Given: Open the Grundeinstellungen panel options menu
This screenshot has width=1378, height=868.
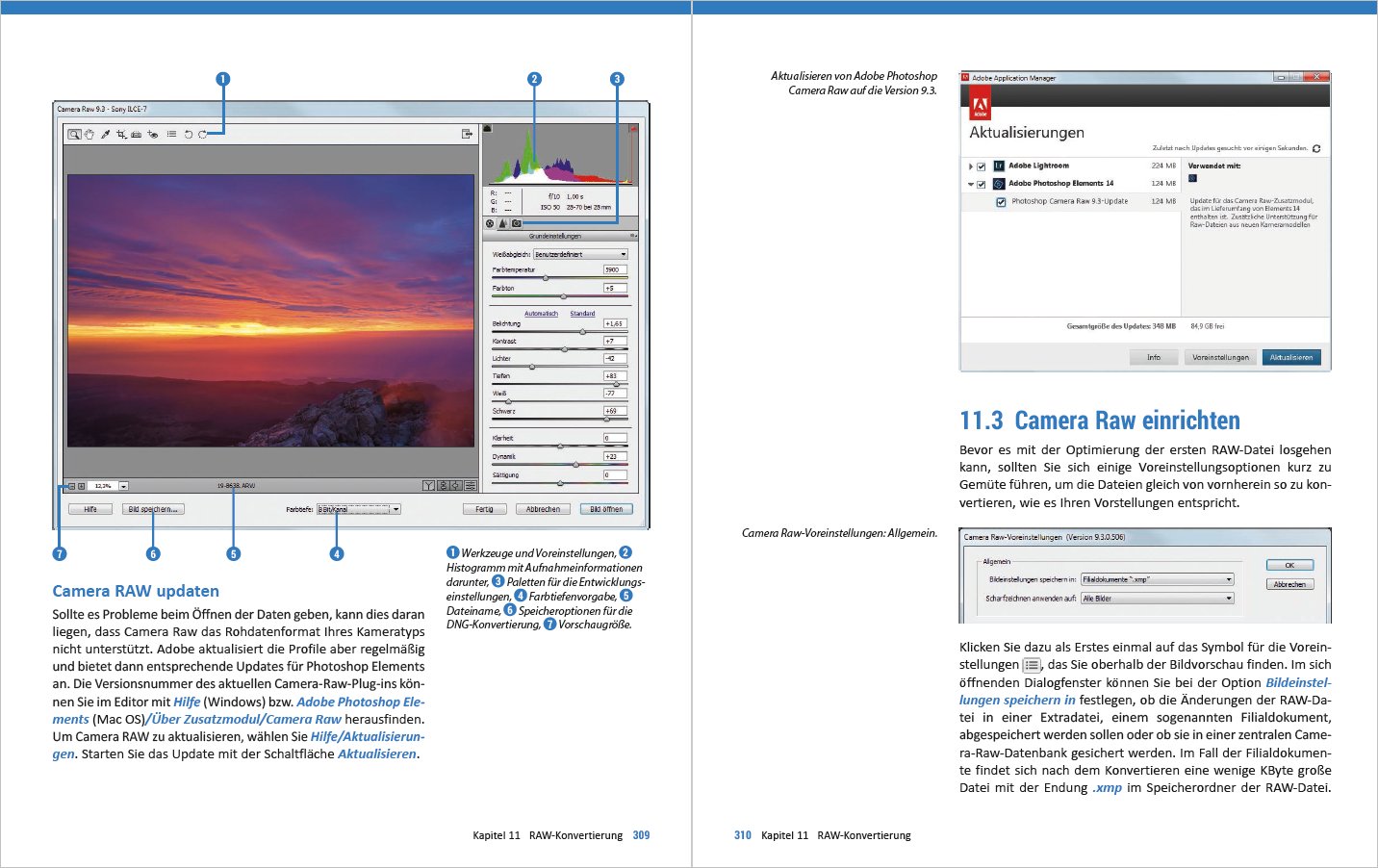Looking at the screenshot, I should click(x=633, y=236).
